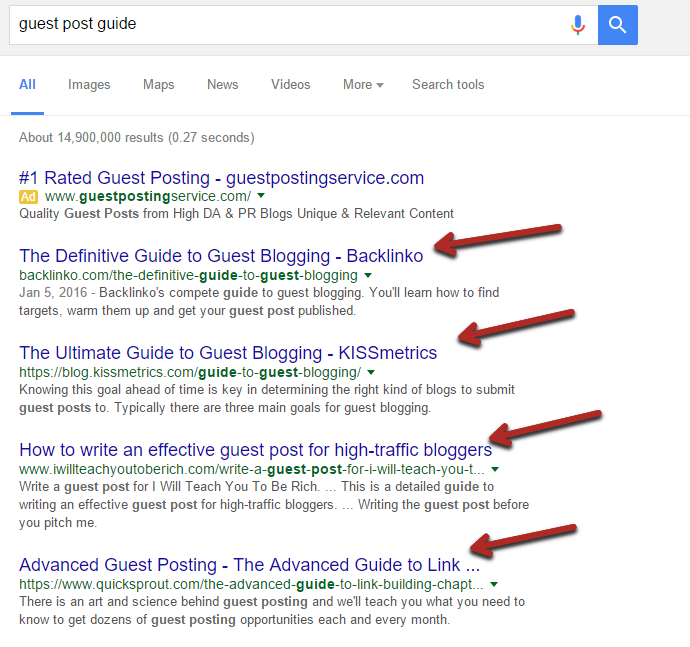
Task: Click the microphone voice search icon
Action: pos(578,25)
